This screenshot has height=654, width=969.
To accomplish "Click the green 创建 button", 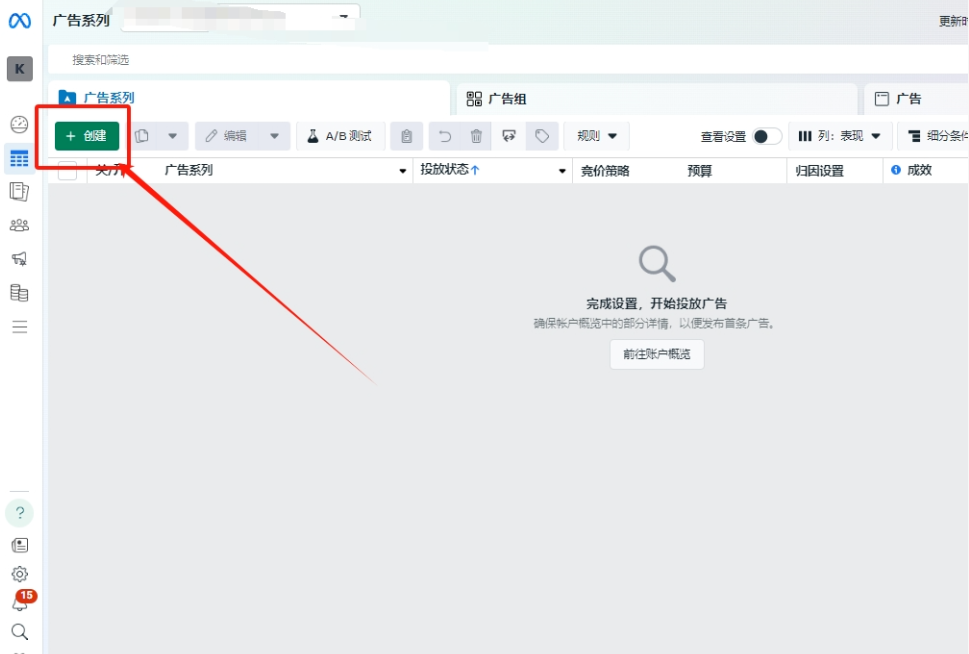I will coord(87,136).
